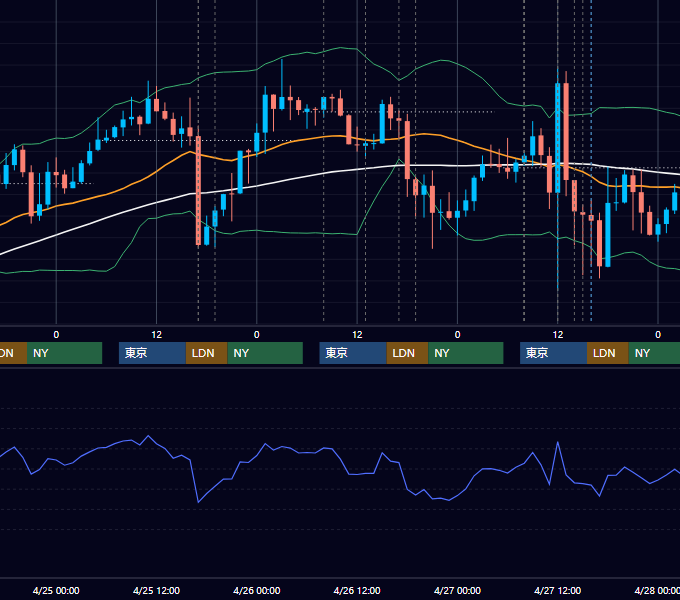
Task: Click NY session block spanning 4/25 00:00
Action: tap(64, 353)
